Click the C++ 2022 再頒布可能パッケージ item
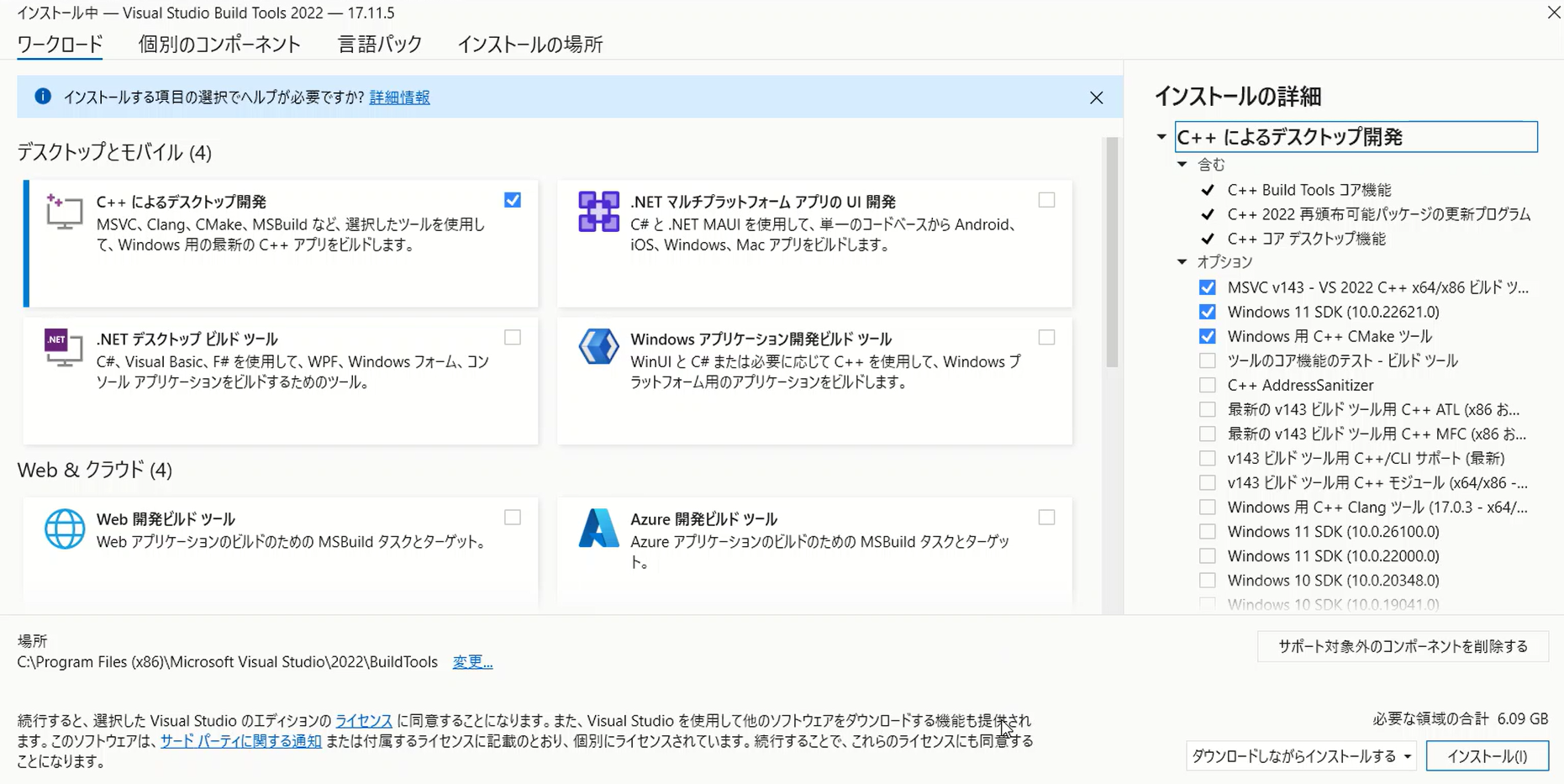This screenshot has height=784, width=1564. point(1378,214)
